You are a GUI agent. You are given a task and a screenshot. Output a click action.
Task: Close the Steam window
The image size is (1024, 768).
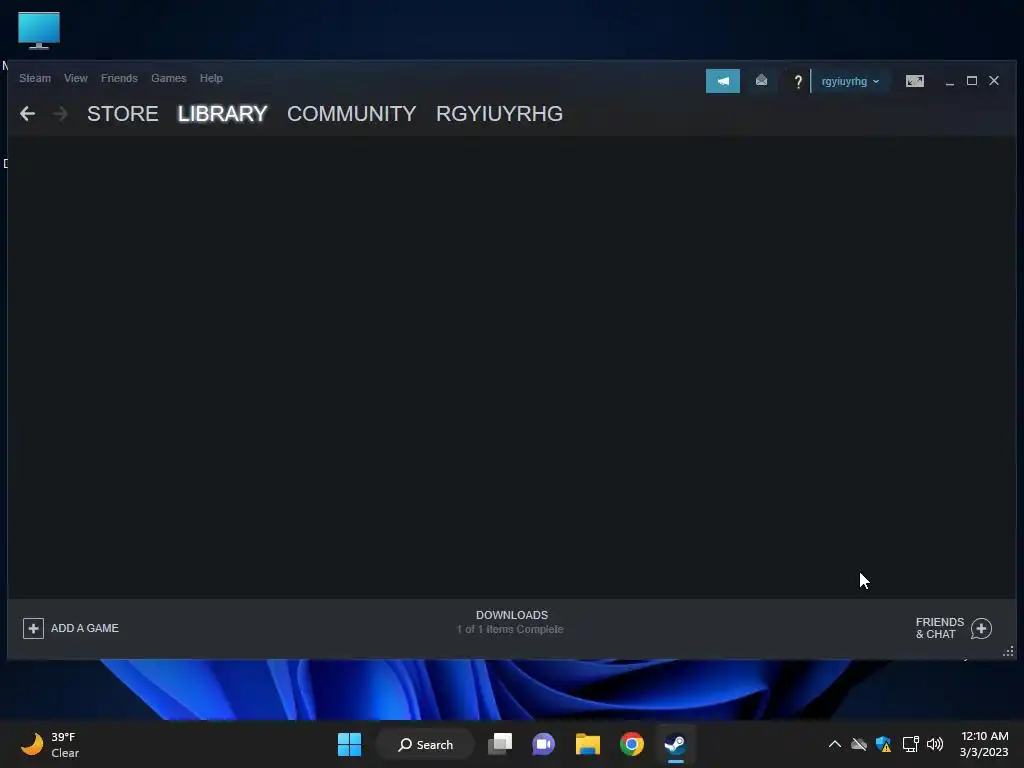tap(994, 81)
